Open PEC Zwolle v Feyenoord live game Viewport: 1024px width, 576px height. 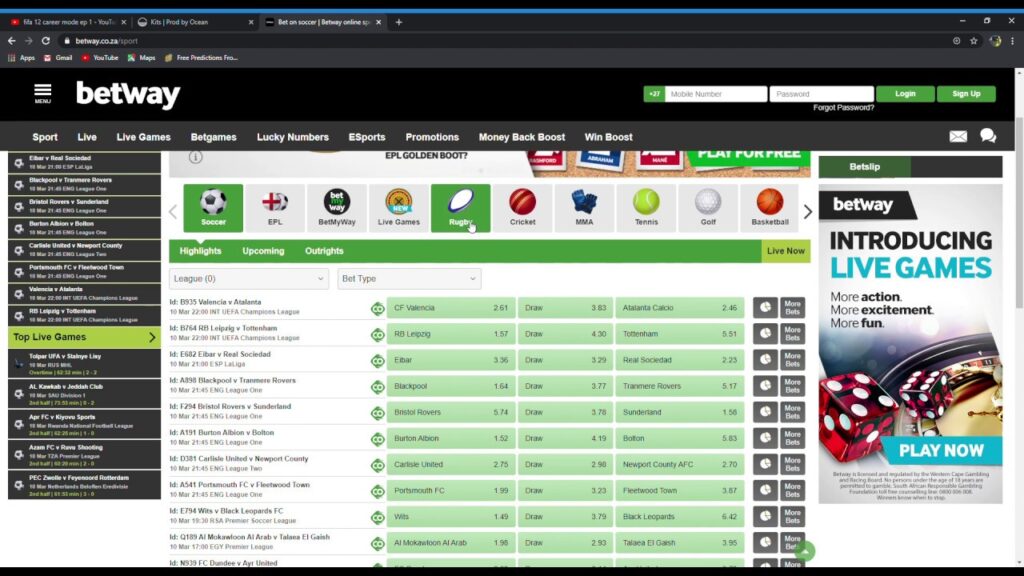84,485
